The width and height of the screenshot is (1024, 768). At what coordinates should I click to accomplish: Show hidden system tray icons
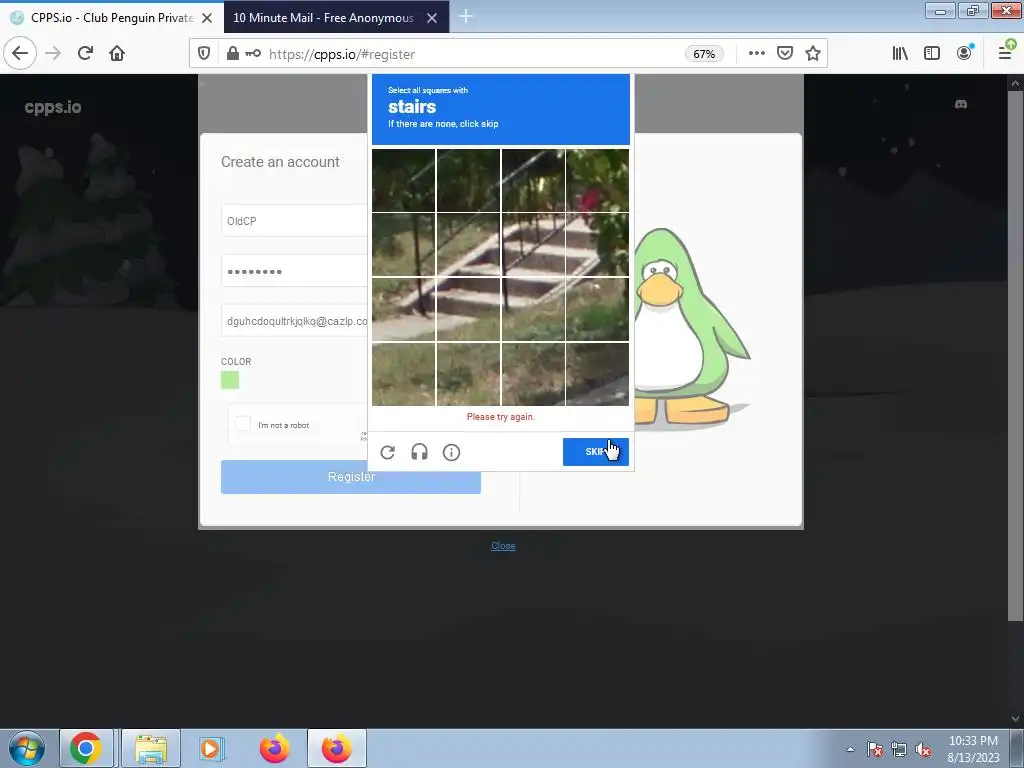point(850,749)
